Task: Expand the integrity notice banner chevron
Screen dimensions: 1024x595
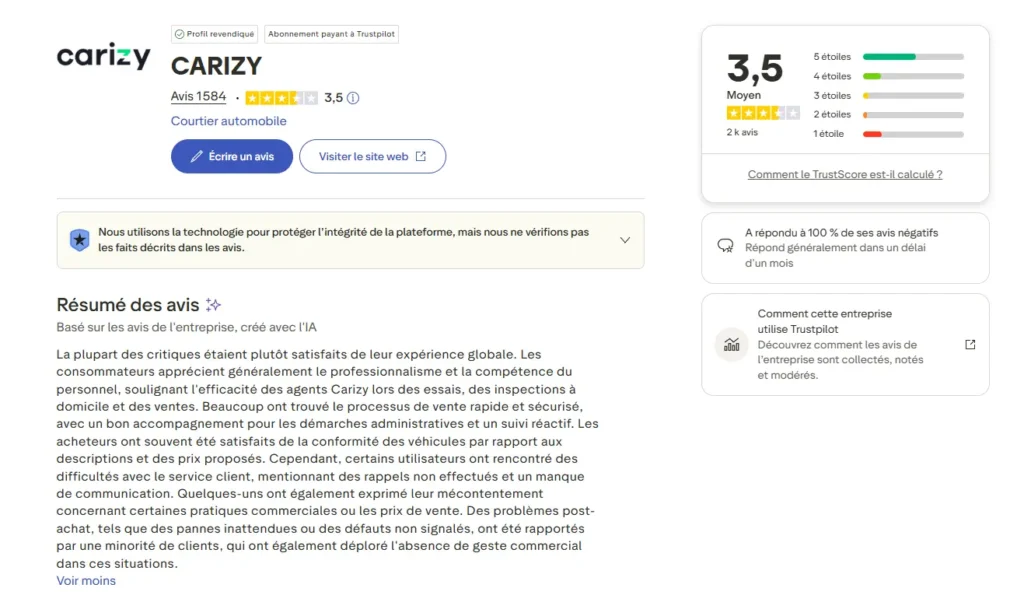Action: [x=625, y=240]
